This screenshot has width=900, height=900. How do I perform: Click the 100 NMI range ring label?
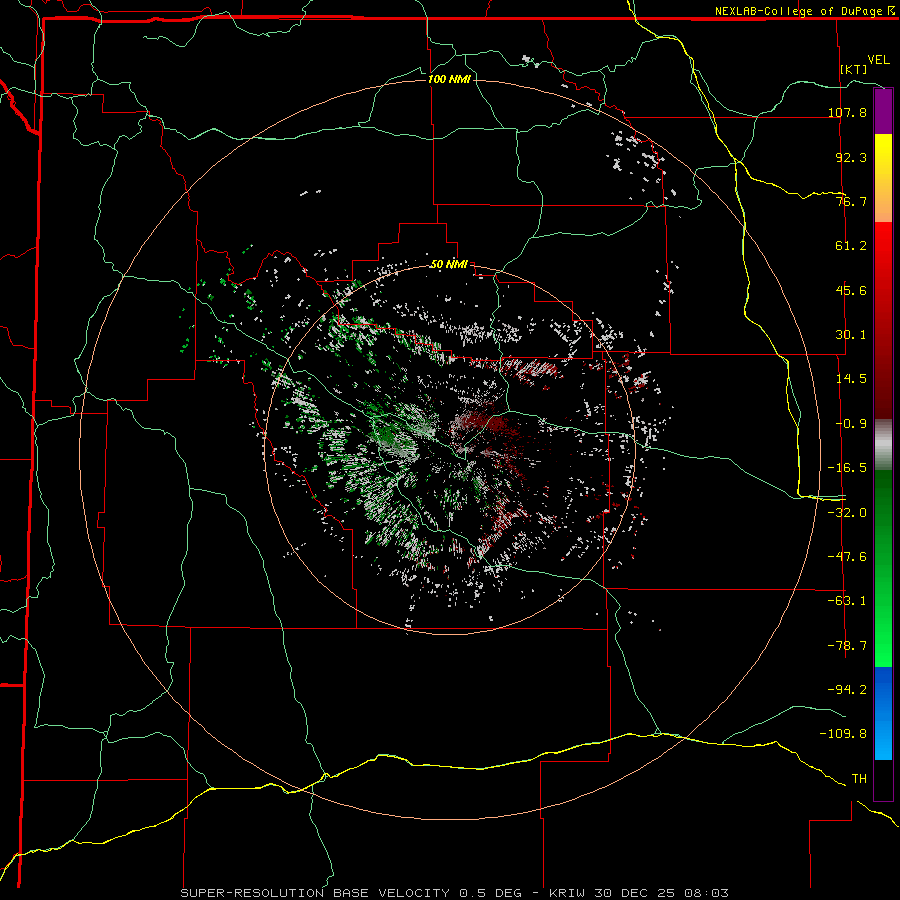[x=449, y=79]
